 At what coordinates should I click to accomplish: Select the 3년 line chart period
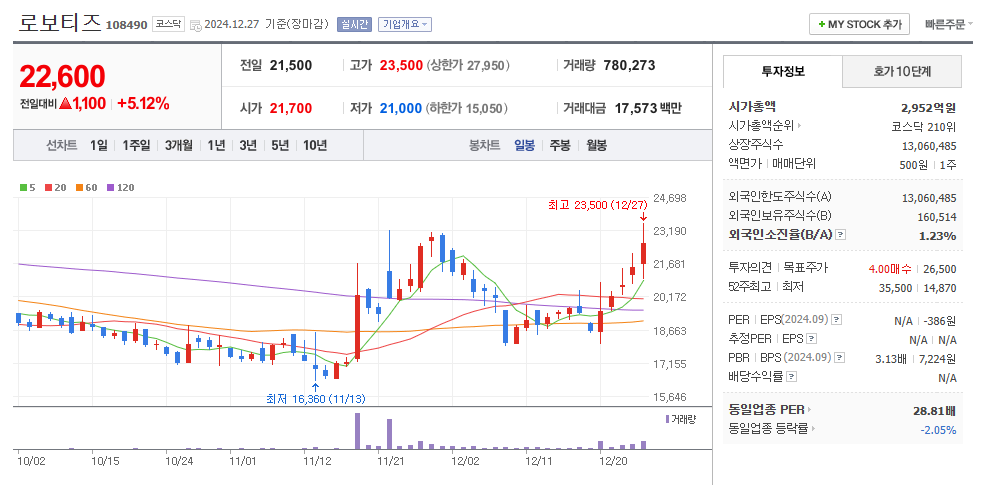[248, 145]
